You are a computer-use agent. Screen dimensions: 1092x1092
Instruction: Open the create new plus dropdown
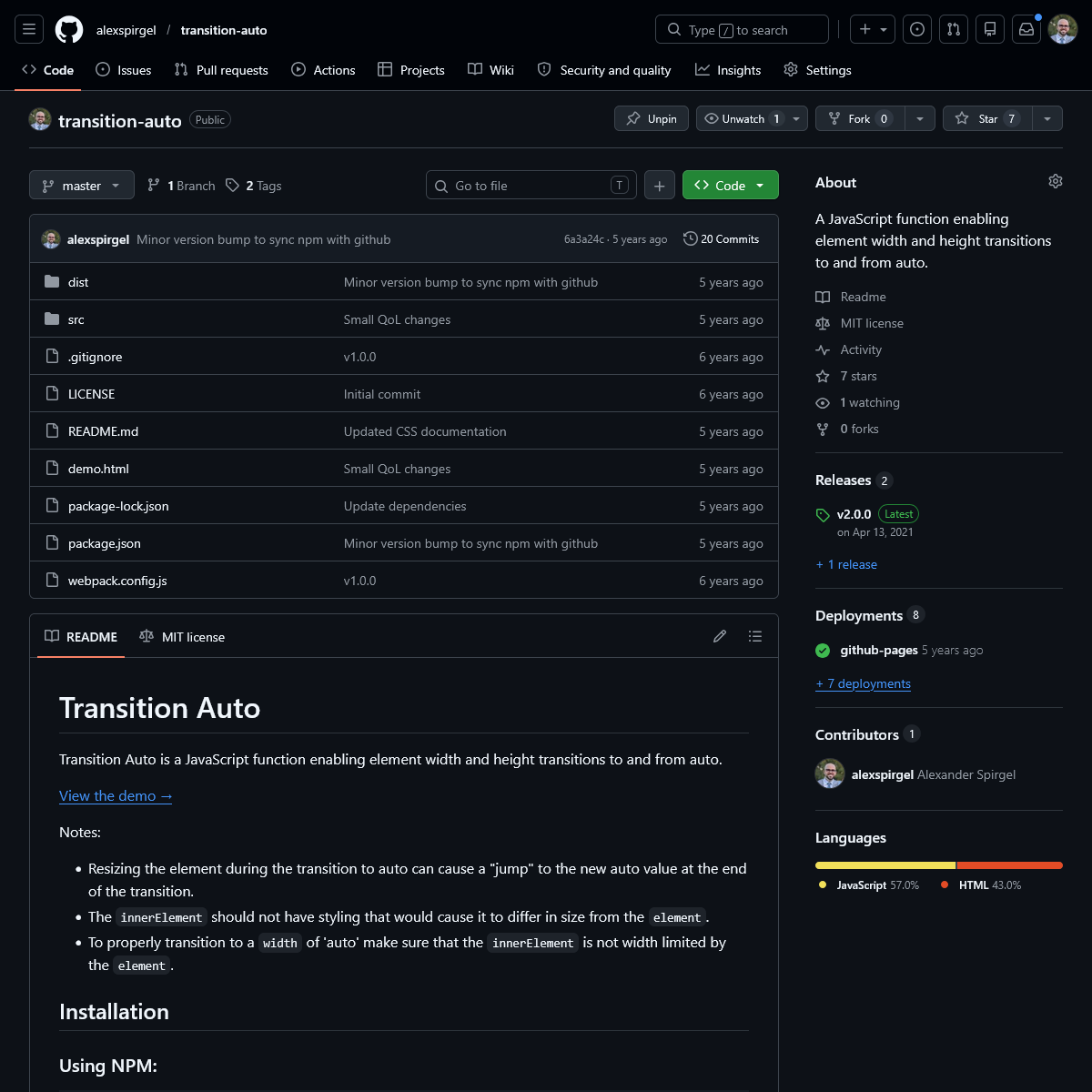873,29
